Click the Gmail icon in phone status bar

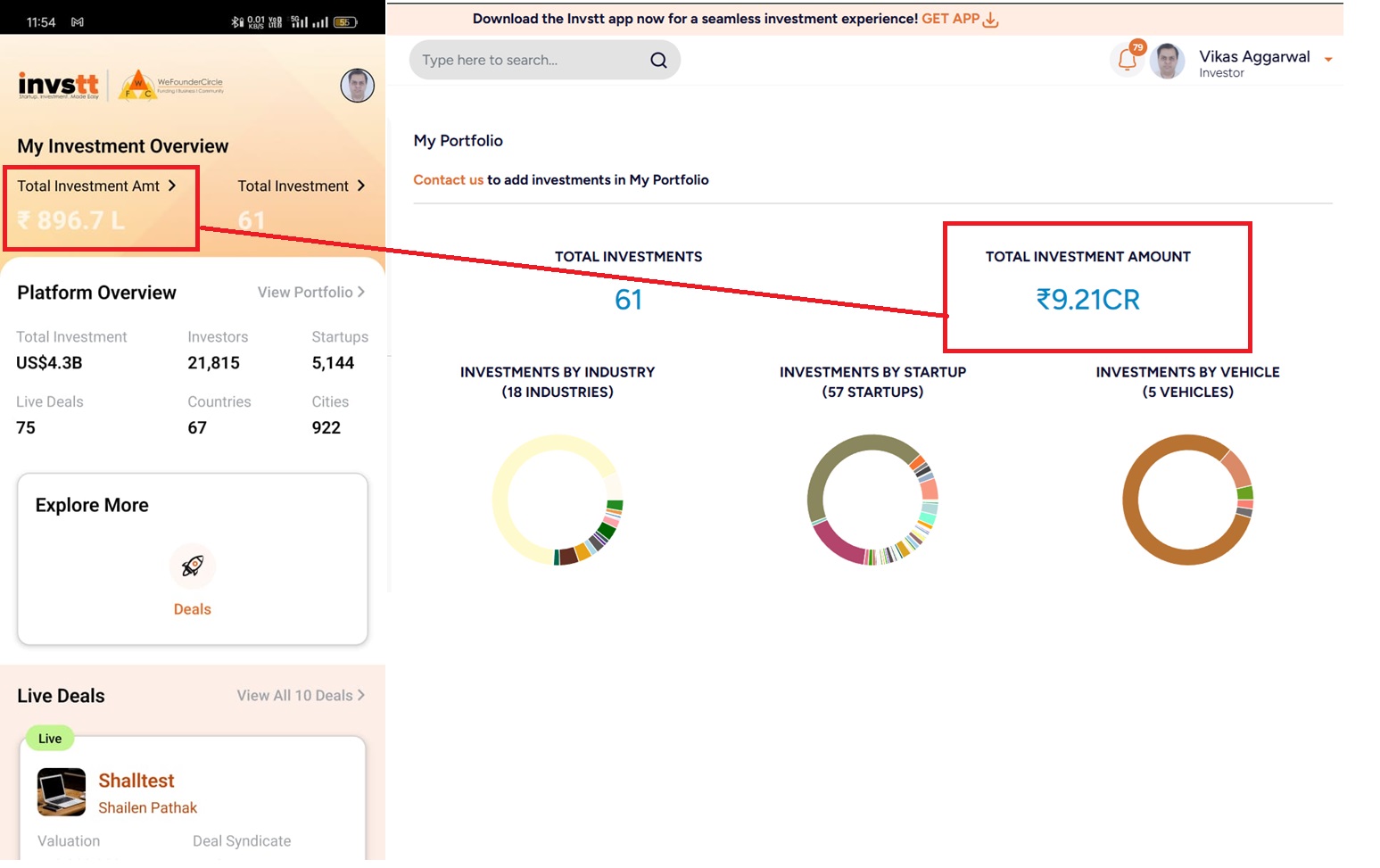[78, 21]
